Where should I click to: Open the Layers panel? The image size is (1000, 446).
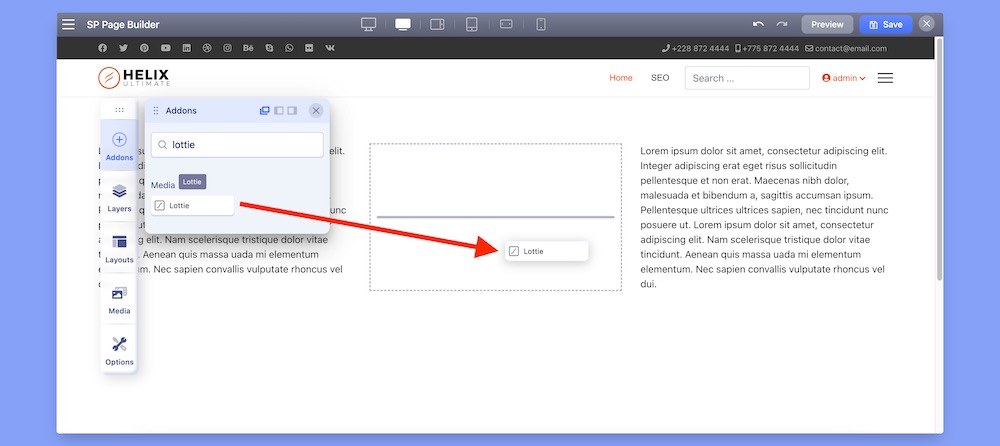click(119, 197)
